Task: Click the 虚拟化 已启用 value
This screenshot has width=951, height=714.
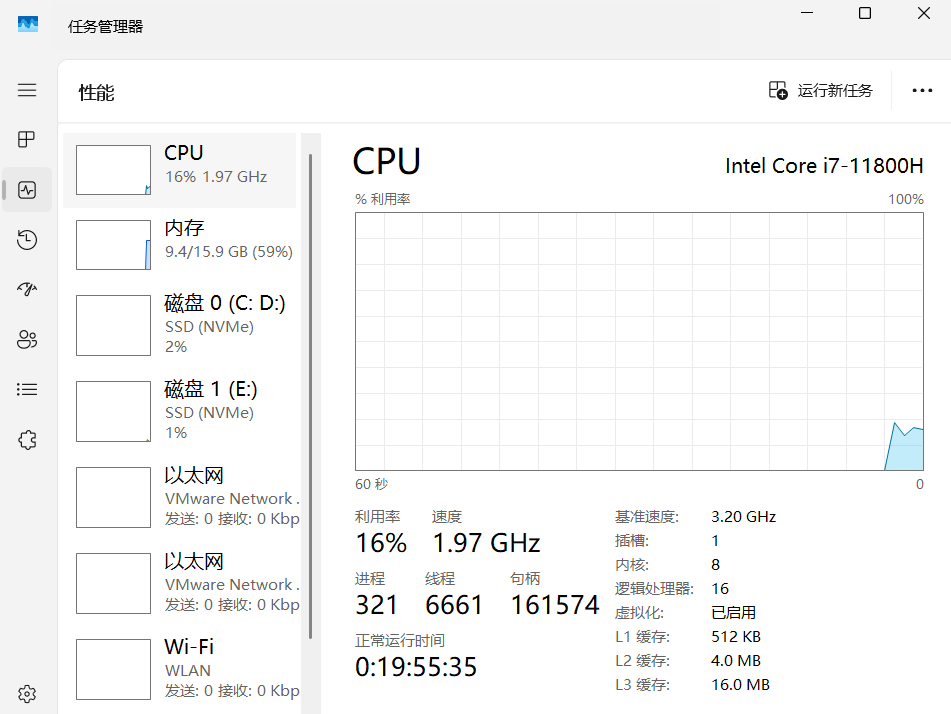Action: point(733,612)
